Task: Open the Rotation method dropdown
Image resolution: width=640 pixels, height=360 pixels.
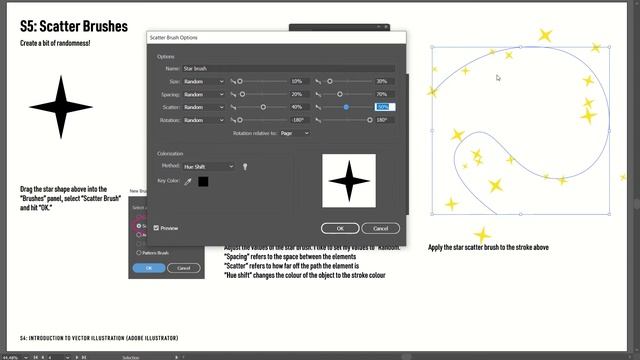Action: click(204, 120)
